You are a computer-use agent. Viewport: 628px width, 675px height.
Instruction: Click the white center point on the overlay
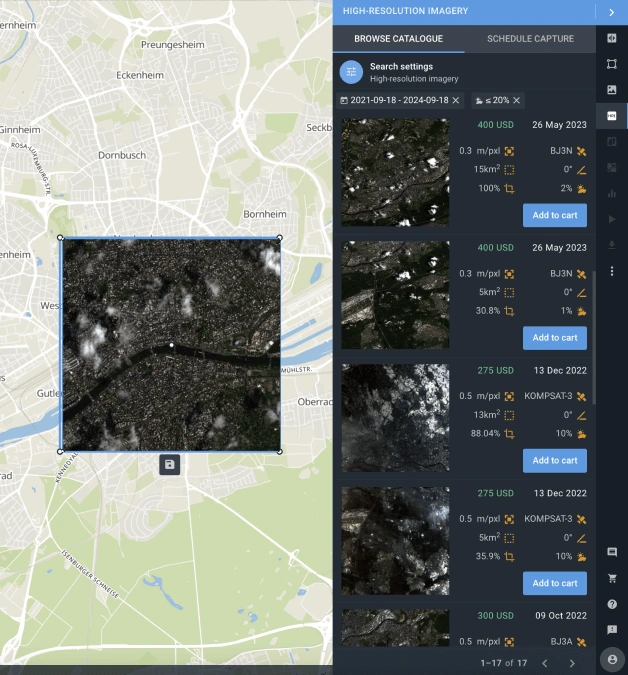pos(171,345)
